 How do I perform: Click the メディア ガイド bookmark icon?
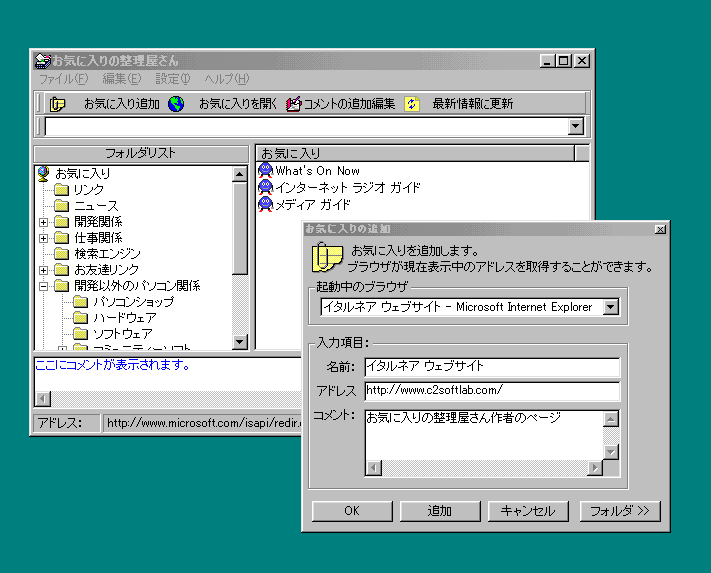coord(265,204)
